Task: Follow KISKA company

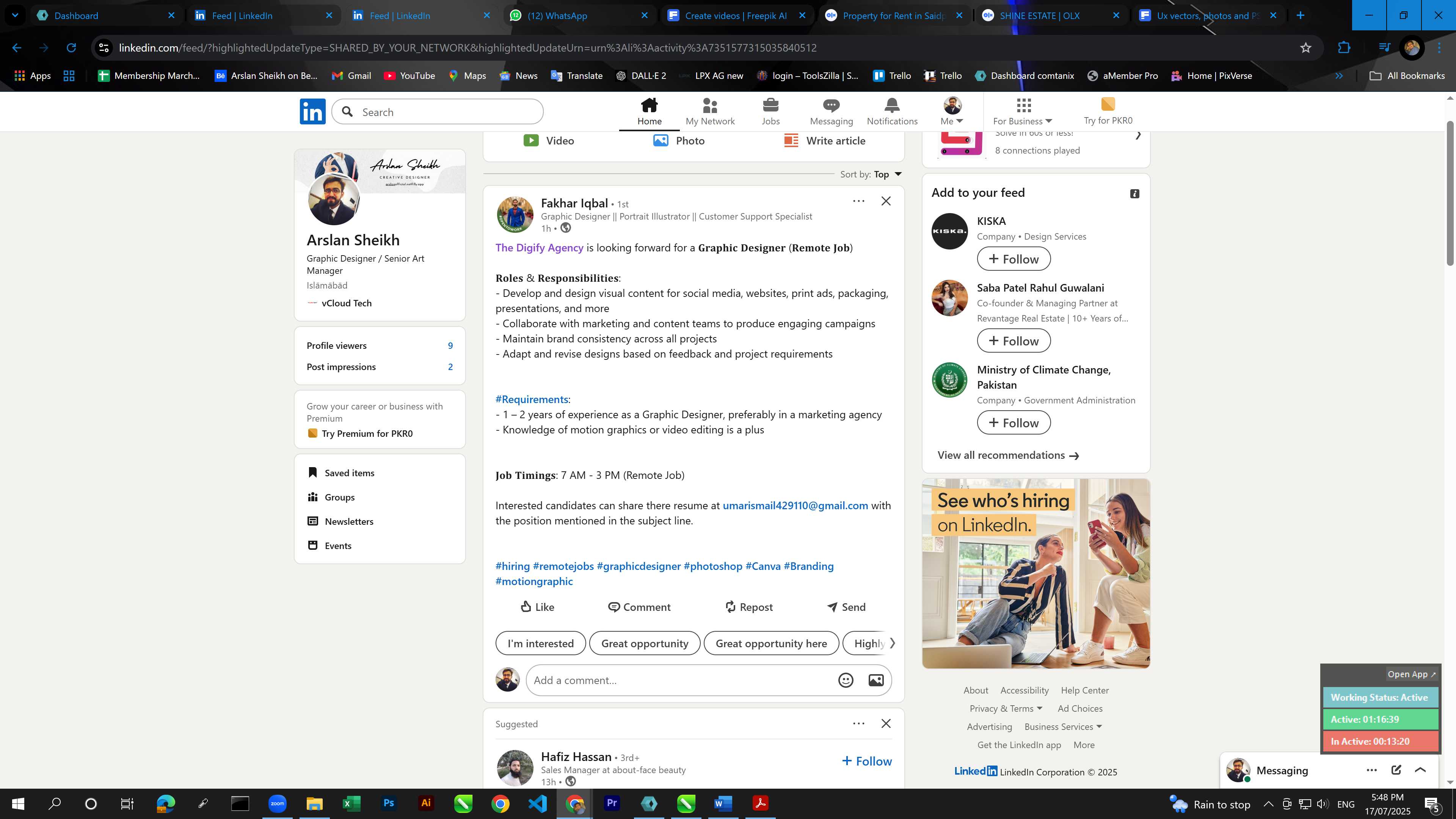Action: click(1014, 259)
